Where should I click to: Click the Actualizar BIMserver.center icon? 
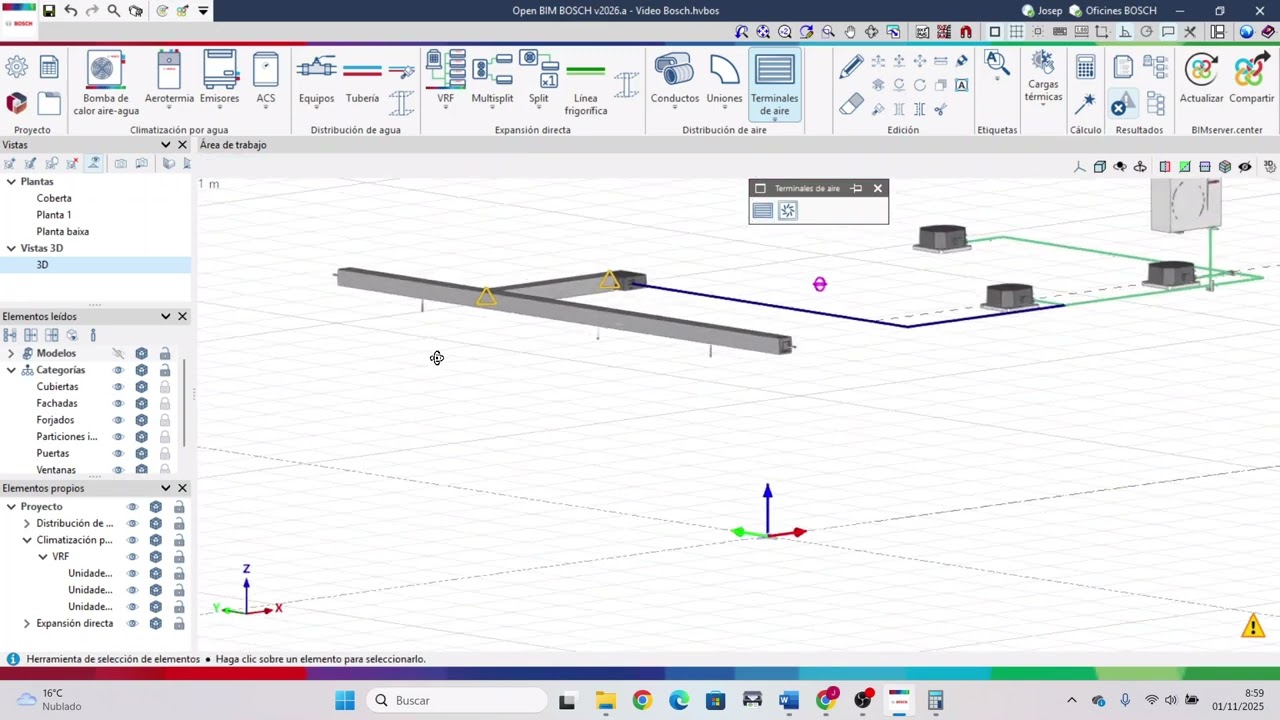point(1201,78)
